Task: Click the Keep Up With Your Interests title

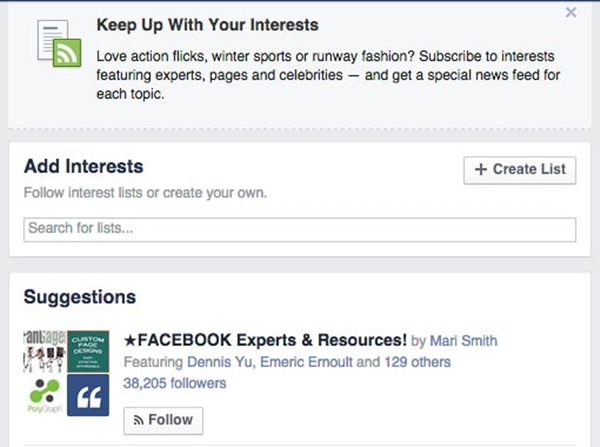Action: pos(207,25)
